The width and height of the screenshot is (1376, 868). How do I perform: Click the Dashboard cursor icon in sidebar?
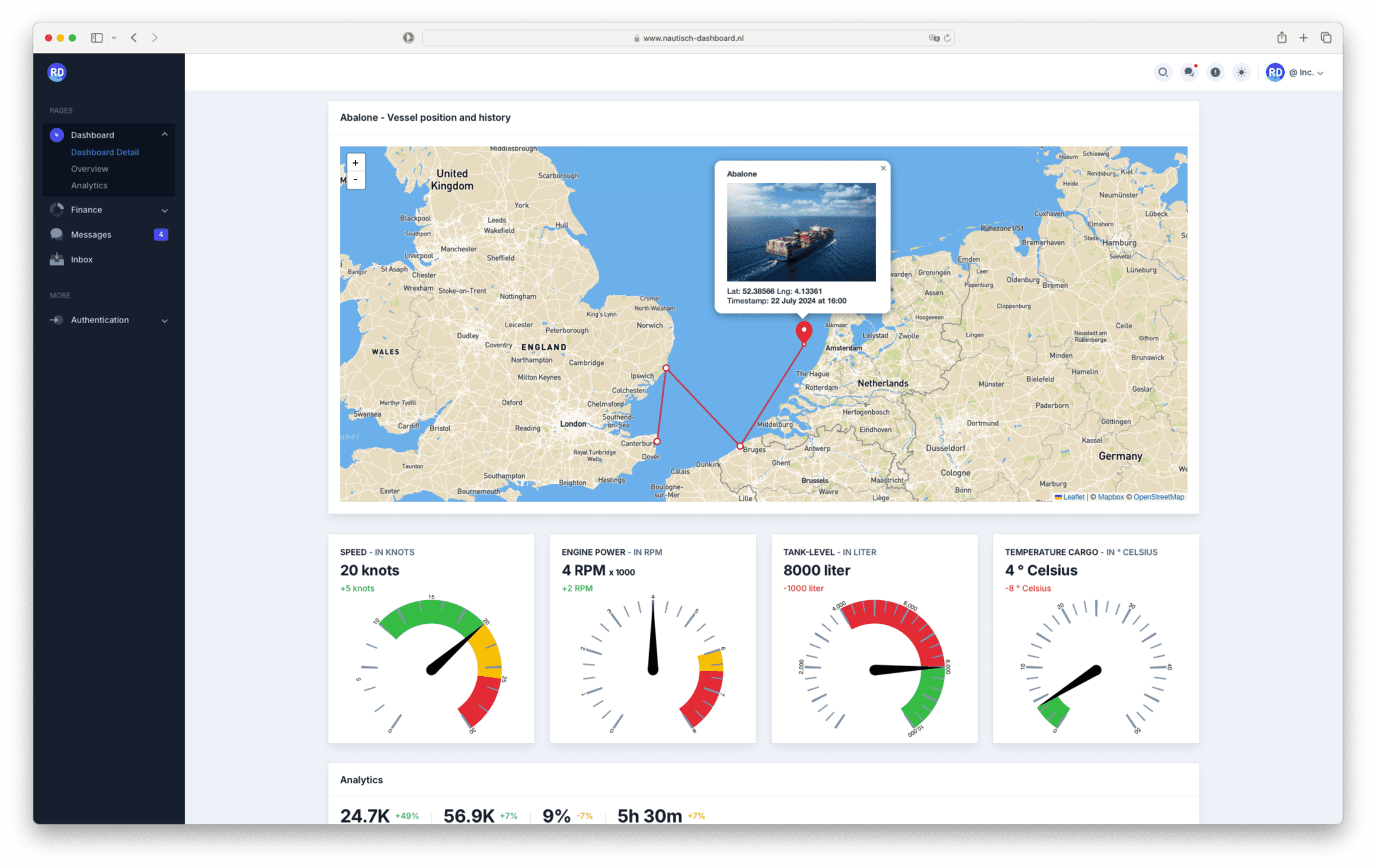click(x=56, y=135)
